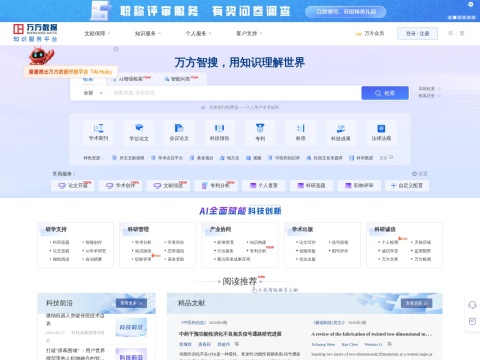Image resolution: width=480 pixels, height=360 pixels.
Task: Open 学术创作 service shortcut
Action: coord(120,185)
